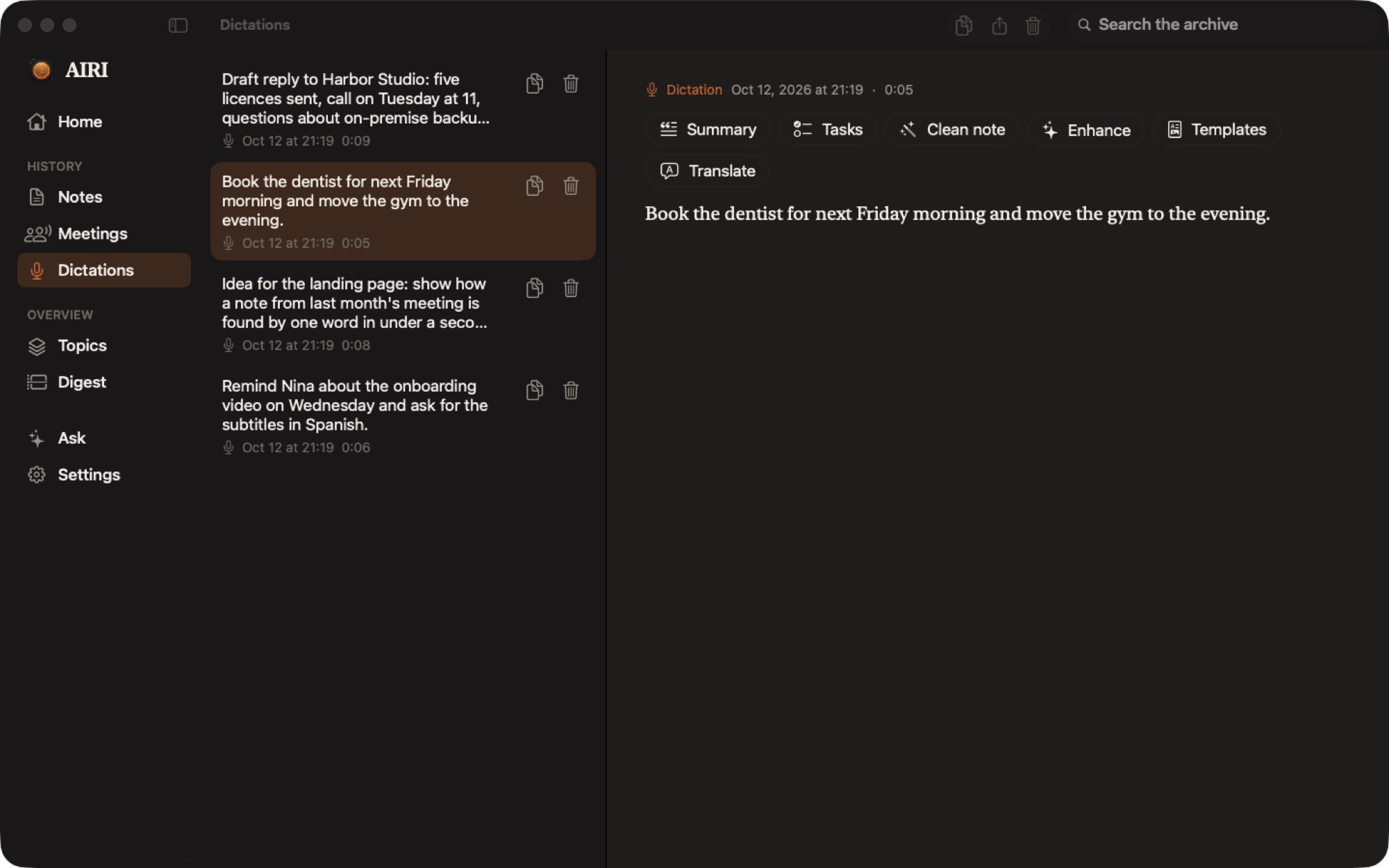The height and width of the screenshot is (868, 1389).
Task: Click the toolbar trash icon
Action: tap(1033, 26)
